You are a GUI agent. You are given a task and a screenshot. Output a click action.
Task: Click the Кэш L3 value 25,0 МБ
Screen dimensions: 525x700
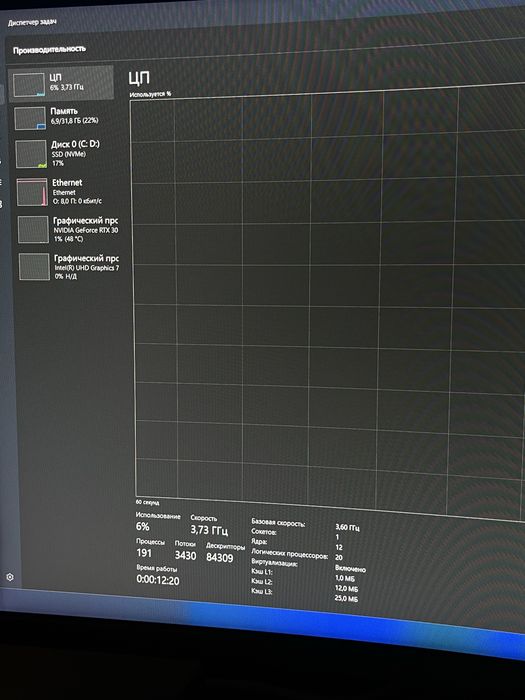[x=346, y=598]
